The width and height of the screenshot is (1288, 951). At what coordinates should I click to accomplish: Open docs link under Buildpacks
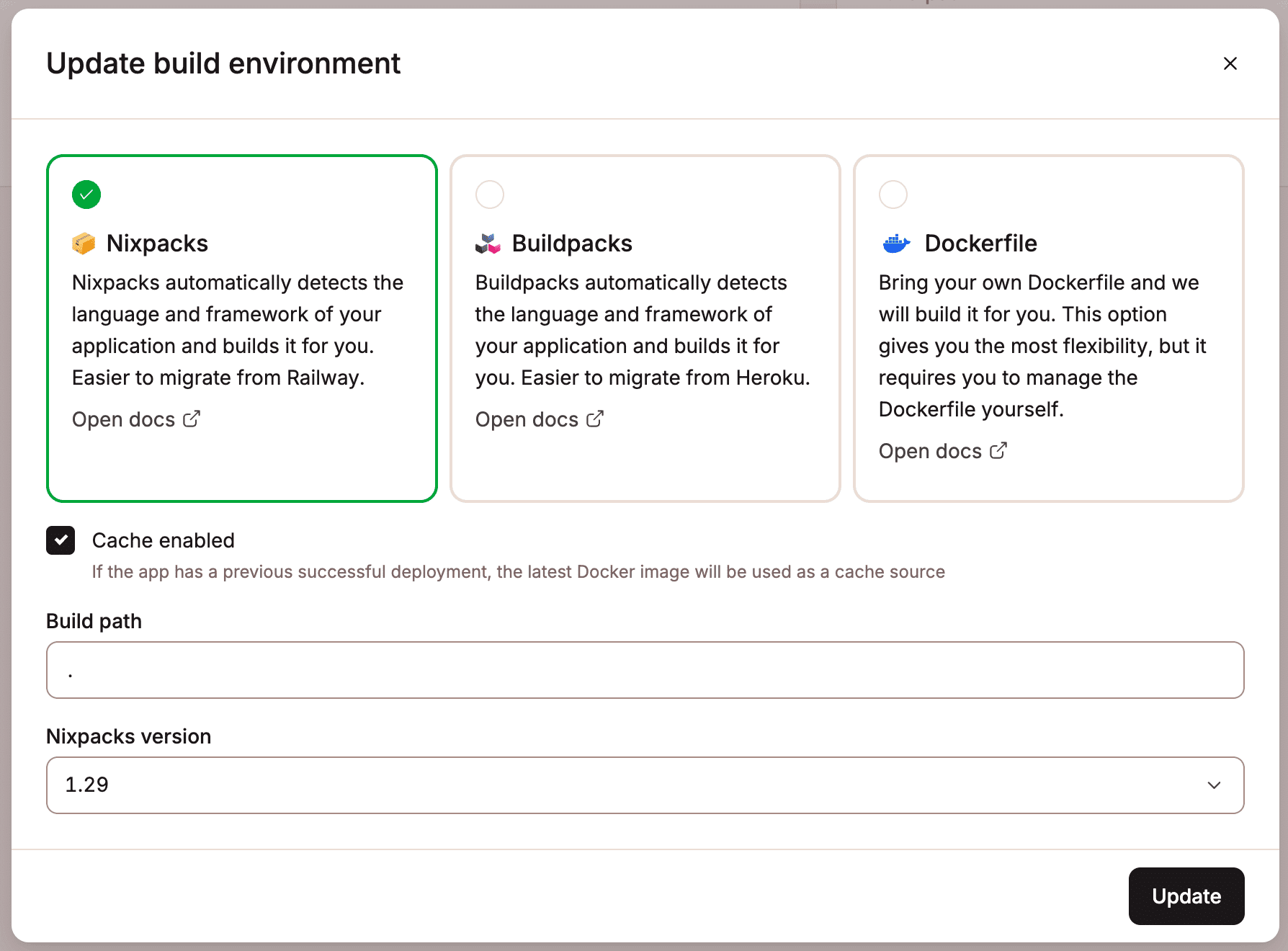[540, 419]
